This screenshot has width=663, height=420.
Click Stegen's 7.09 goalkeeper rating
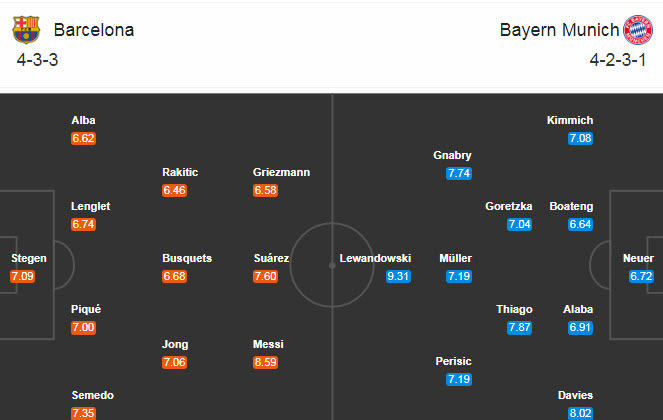coord(22,275)
